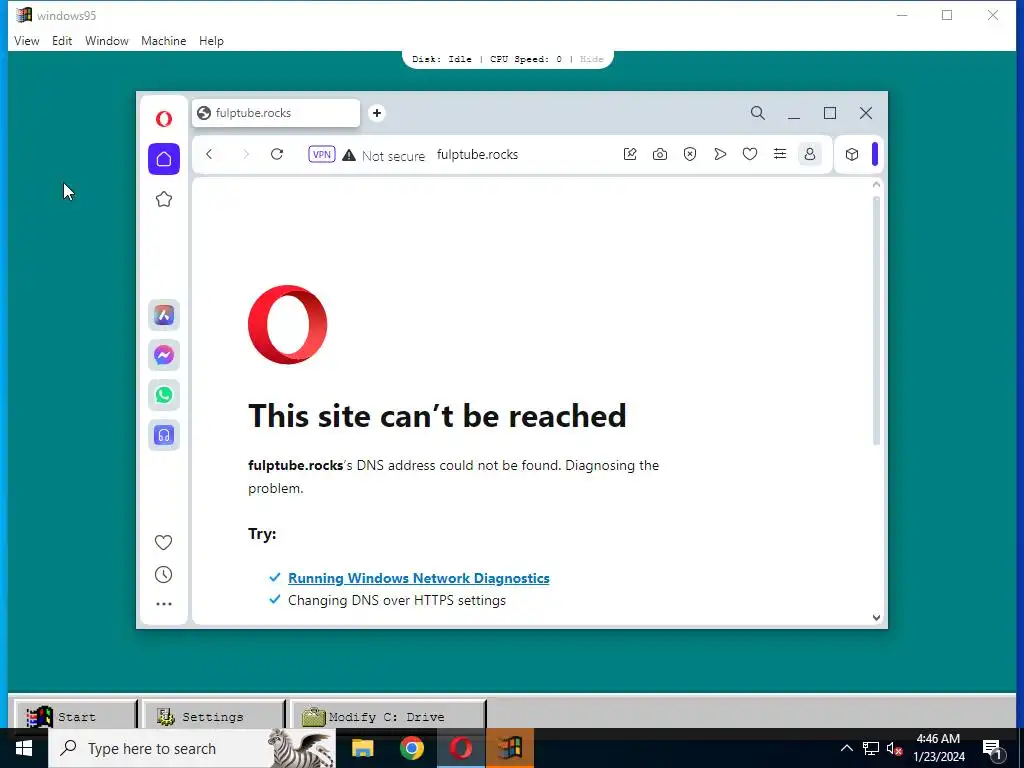Open File Explorer from the taskbar

[362, 748]
